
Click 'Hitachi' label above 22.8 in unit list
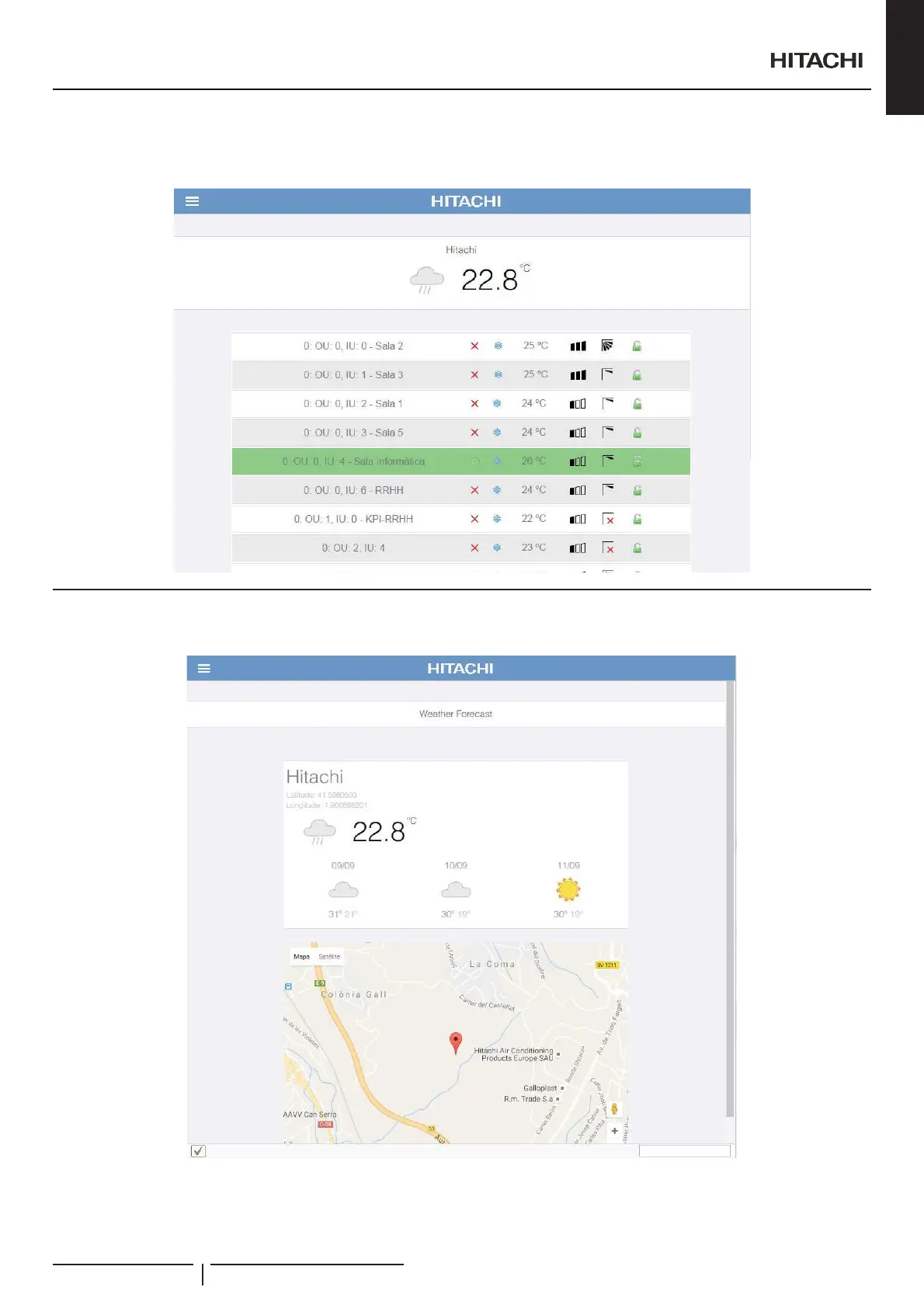point(461,250)
